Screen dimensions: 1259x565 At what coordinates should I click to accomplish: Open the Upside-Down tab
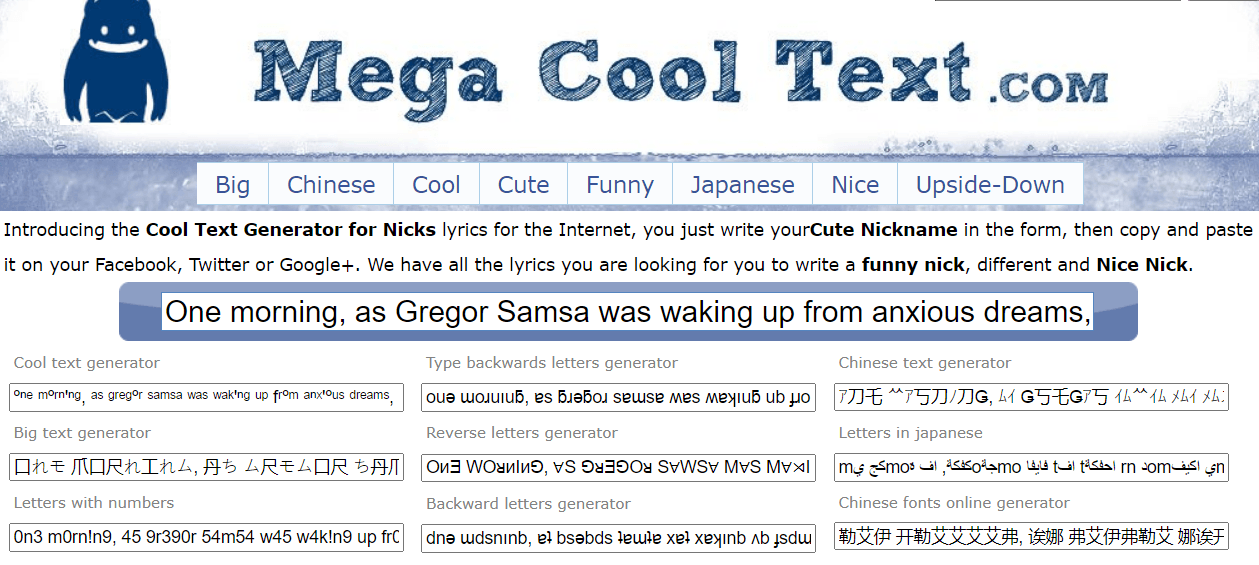point(990,185)
